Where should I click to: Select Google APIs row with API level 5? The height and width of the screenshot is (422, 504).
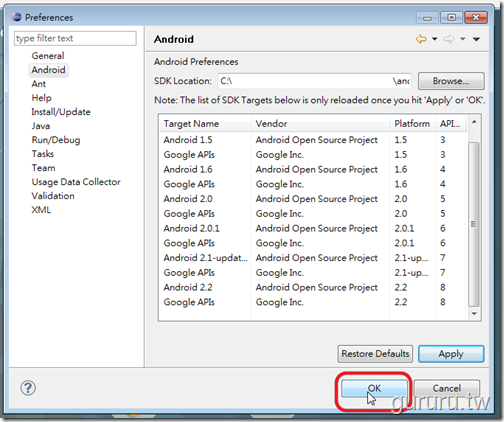pos(313,213)
